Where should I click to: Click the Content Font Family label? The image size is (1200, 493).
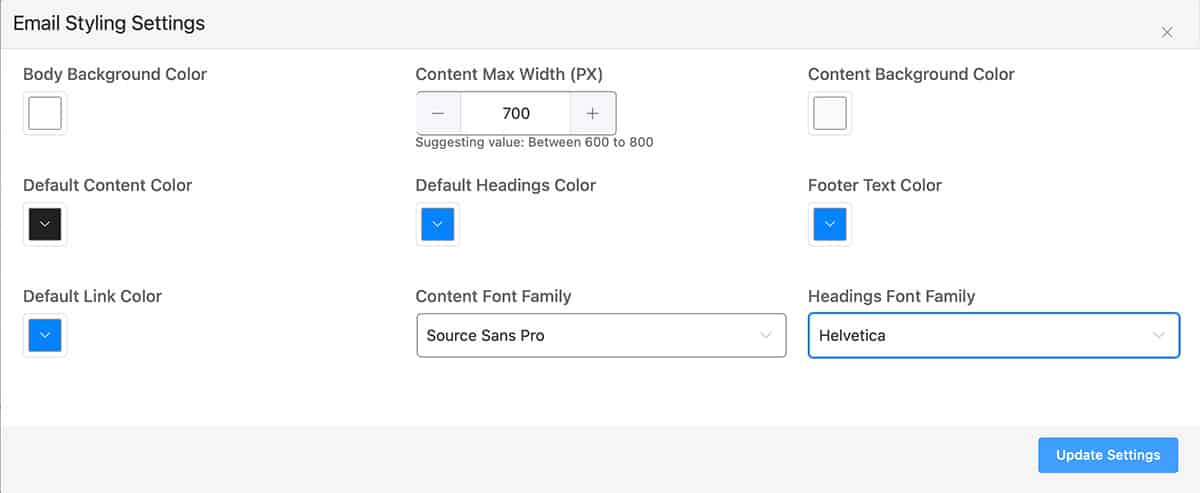(494, 296)
